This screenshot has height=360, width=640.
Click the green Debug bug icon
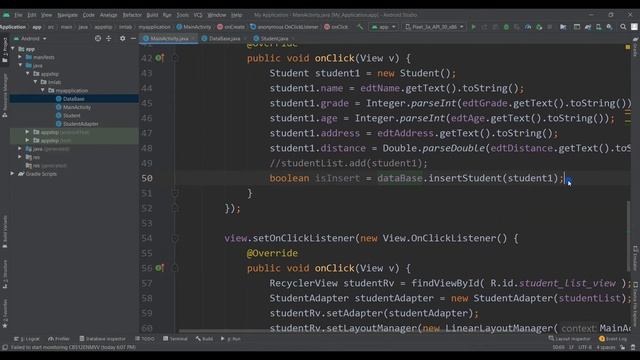pyautogui.click(x=506, y=27)
